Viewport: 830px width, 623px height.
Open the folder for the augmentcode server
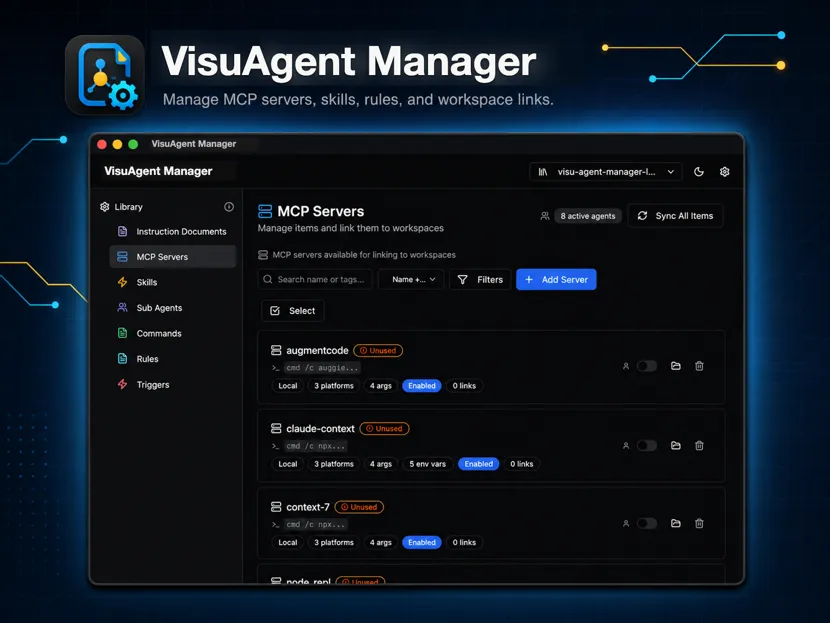675,366
